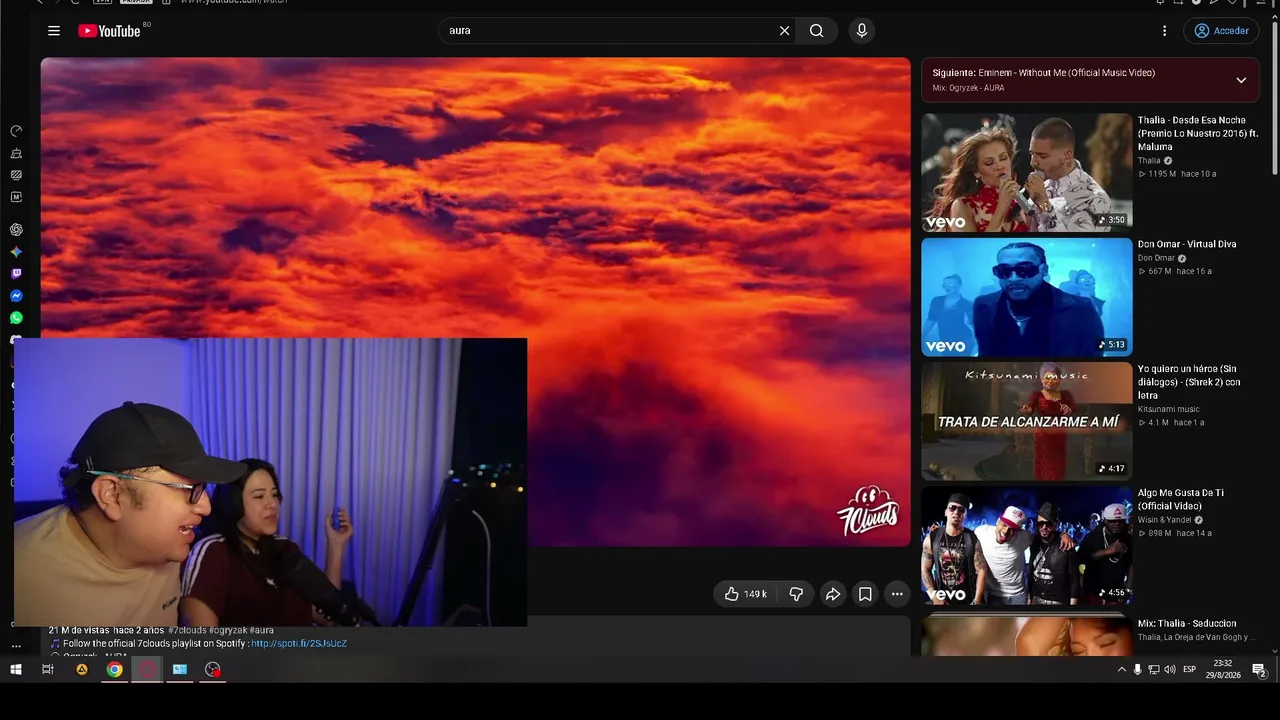The width and height of the screenshot is (1280, 720).
Task: Select 'Mix: Thalia - Seduccion' title
Action: tap(1187, 623)
